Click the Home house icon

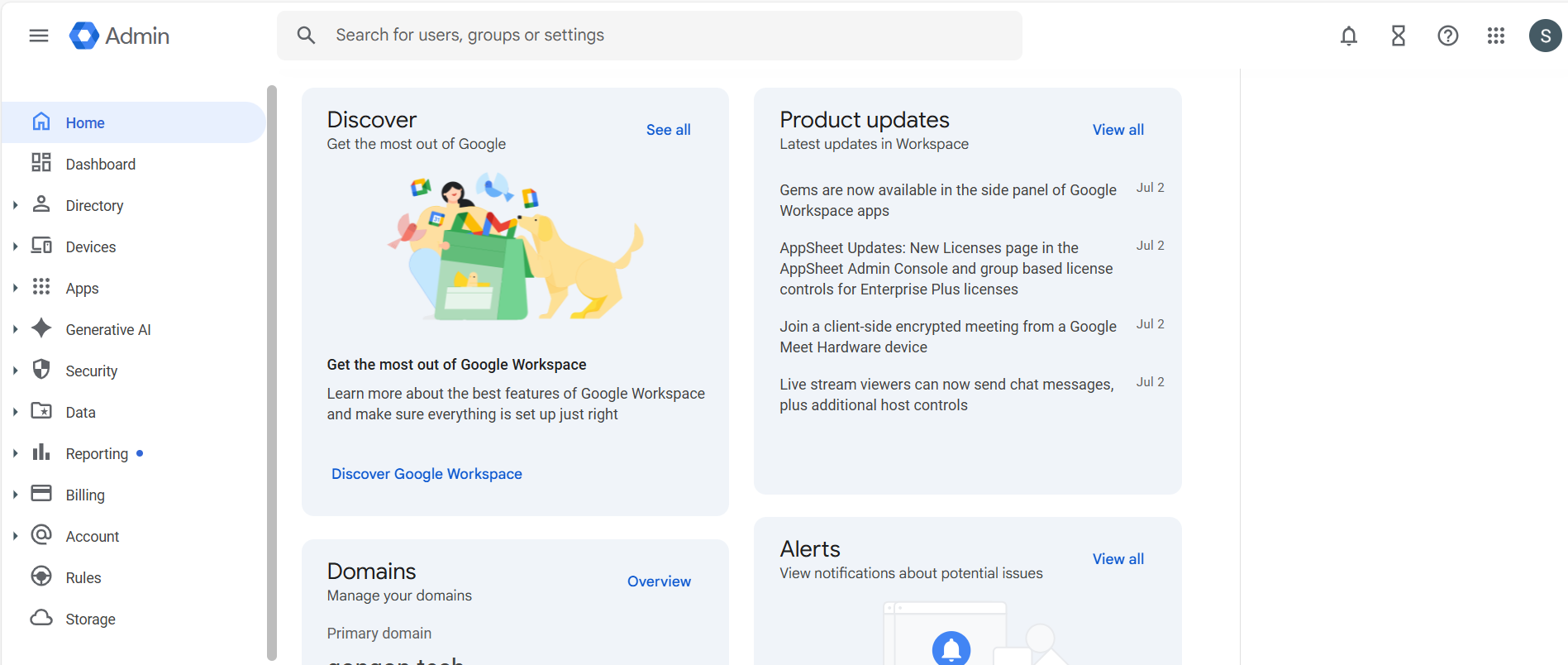(x=41, y=122)
